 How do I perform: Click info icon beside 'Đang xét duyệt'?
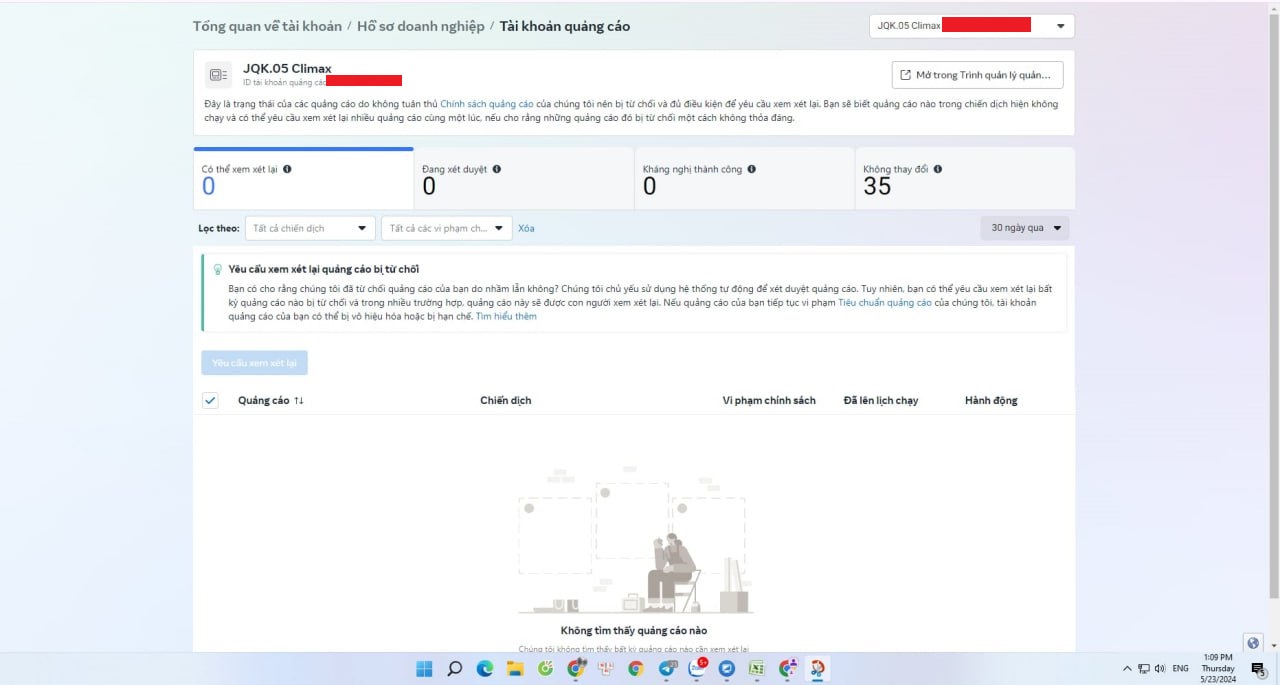[497, 170]
